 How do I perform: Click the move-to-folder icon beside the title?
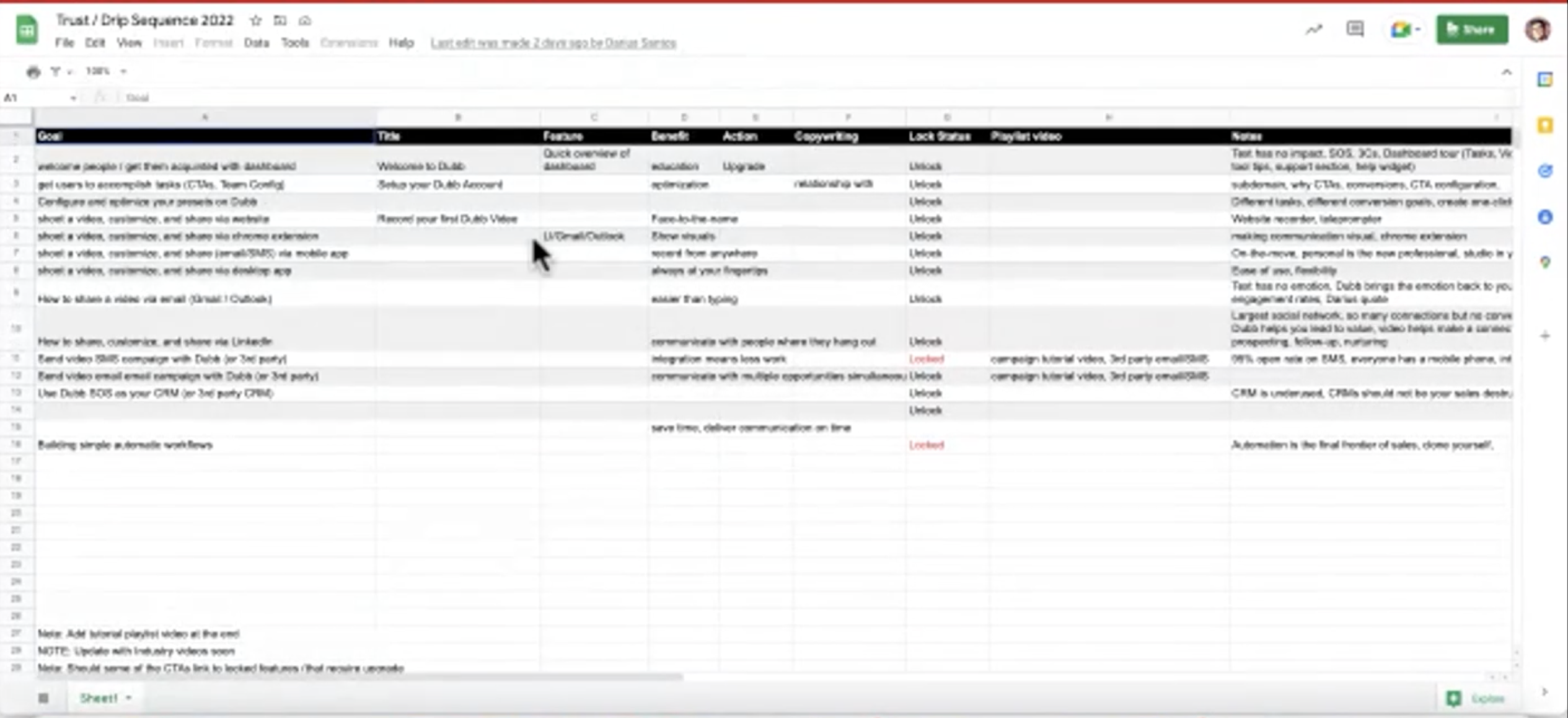pos(280,20)
